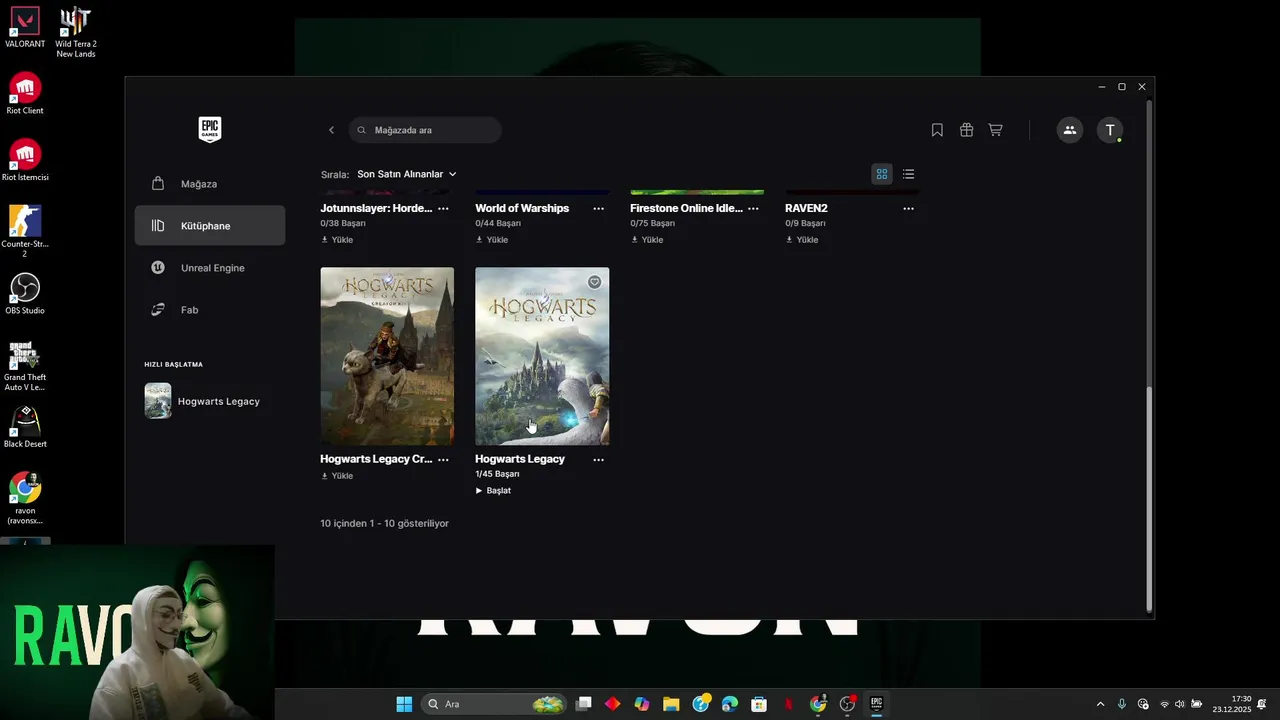This screenshot has width=1280, height=720.
Task: Expand the Son Satın Alınanlar sort dropdown
Action: (407, 174)
